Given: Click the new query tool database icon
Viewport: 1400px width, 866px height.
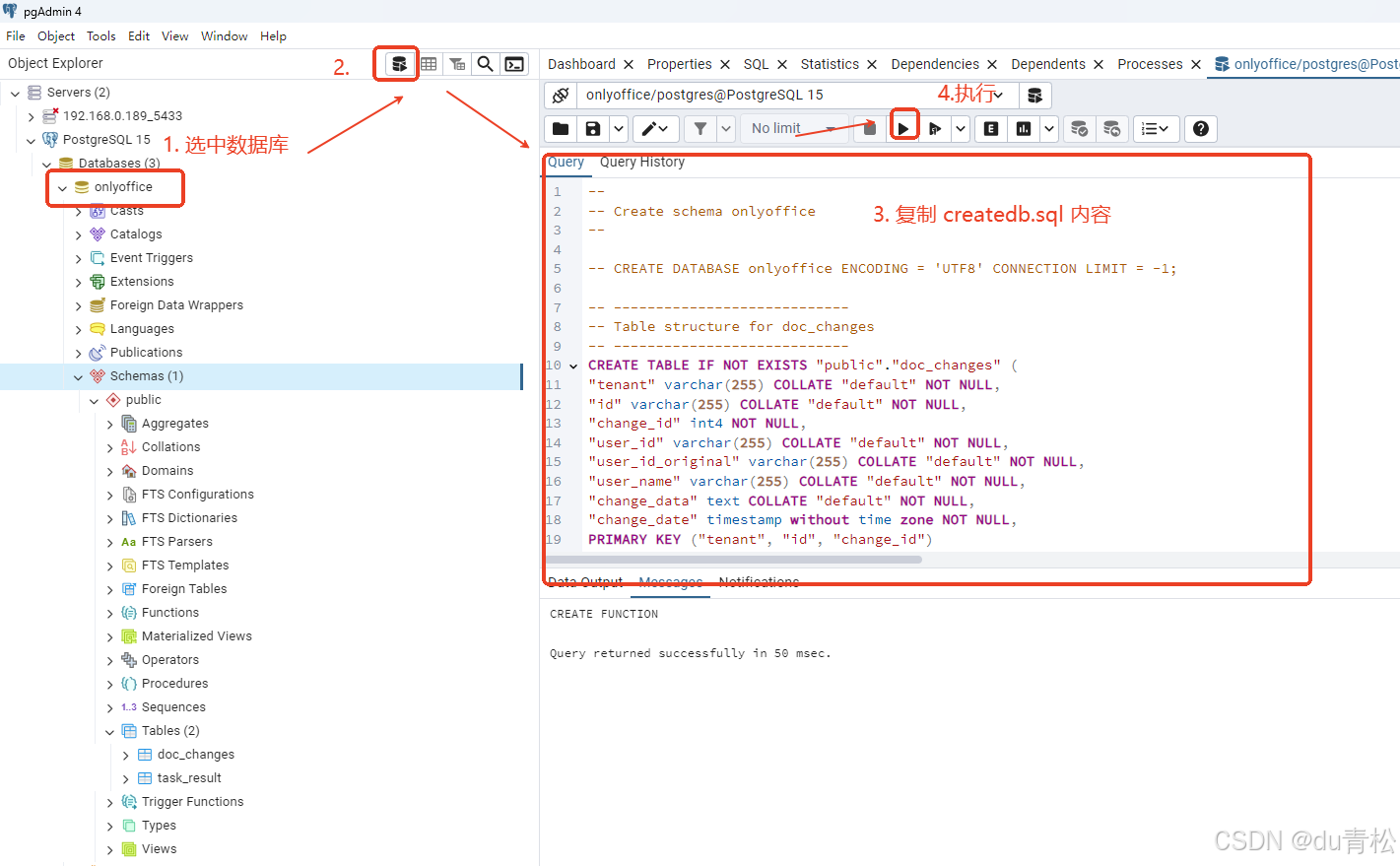Looking at the screenshot, I should [x=1034, y=96].
